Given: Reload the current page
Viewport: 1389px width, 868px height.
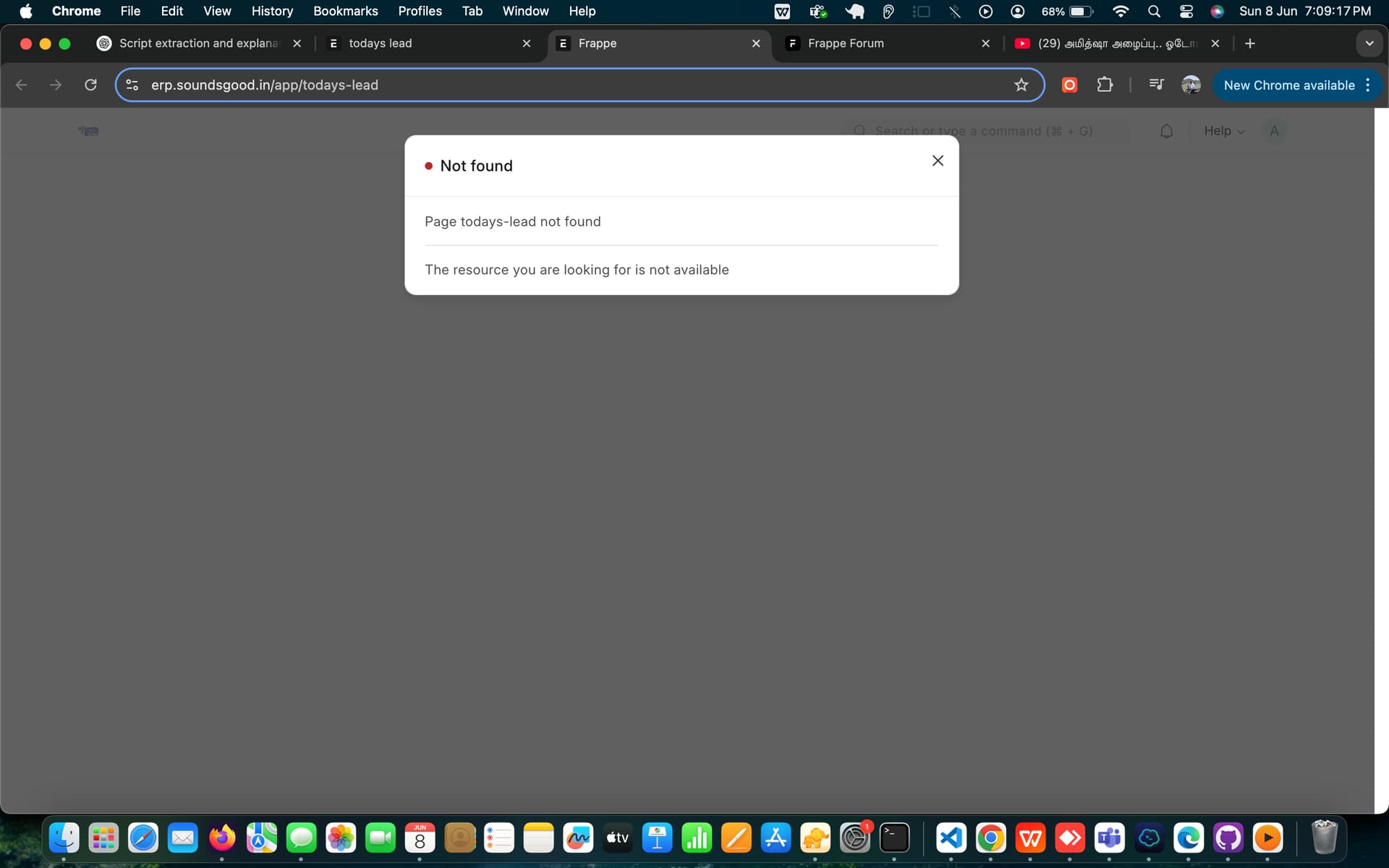Looking at the screenshot, I should click(x=90, y=85).
